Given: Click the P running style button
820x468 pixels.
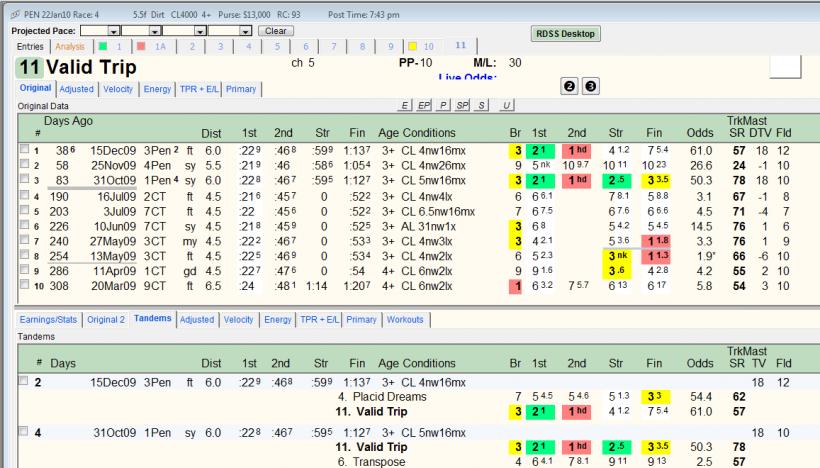Looking at the screenshot, I should point(442,106).
